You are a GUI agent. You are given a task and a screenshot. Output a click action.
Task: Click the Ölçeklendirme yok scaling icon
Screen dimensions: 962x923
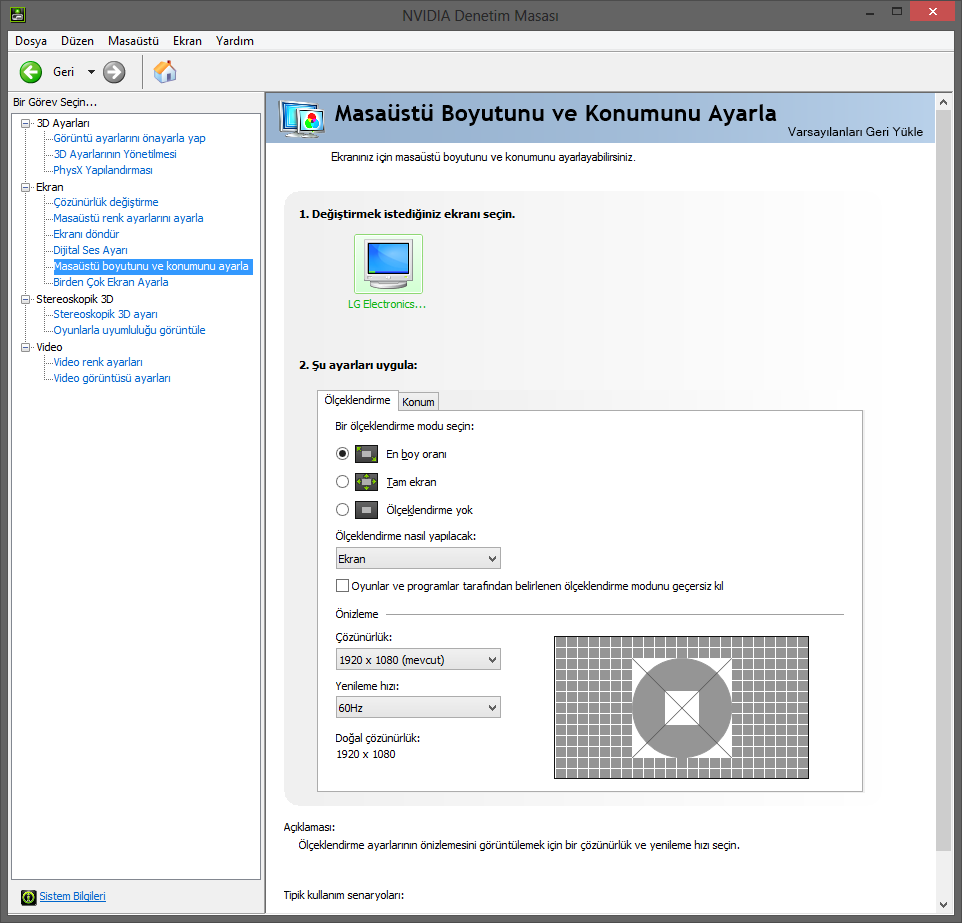tap(366, 510)
